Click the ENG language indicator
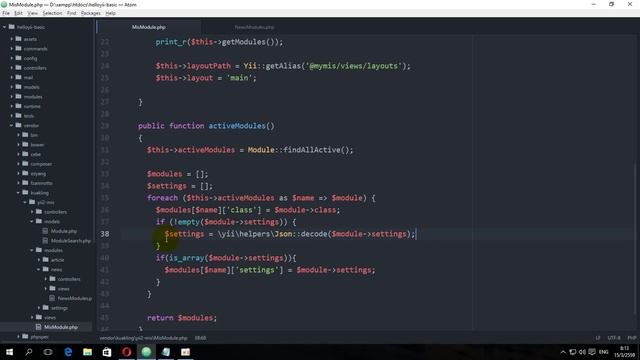The width and height of the screenshot is (640, 360). [x=604, y=352]
